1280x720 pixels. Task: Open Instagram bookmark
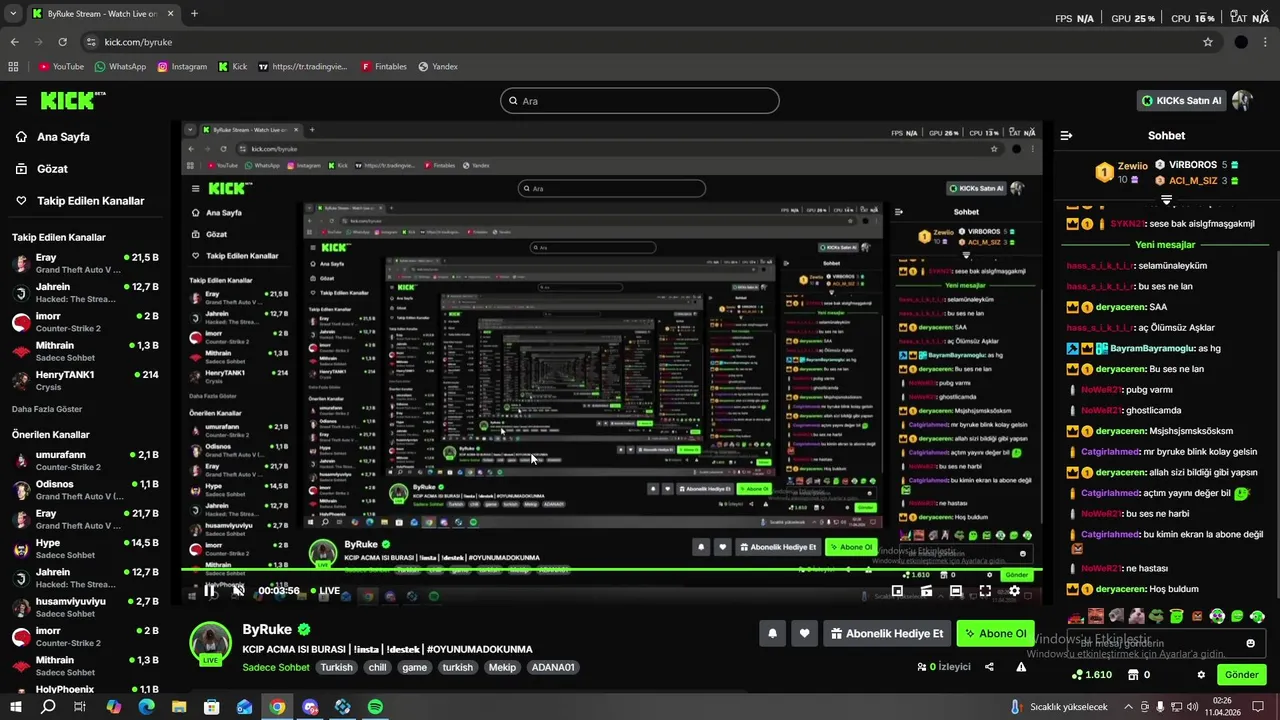pos(182,67)
